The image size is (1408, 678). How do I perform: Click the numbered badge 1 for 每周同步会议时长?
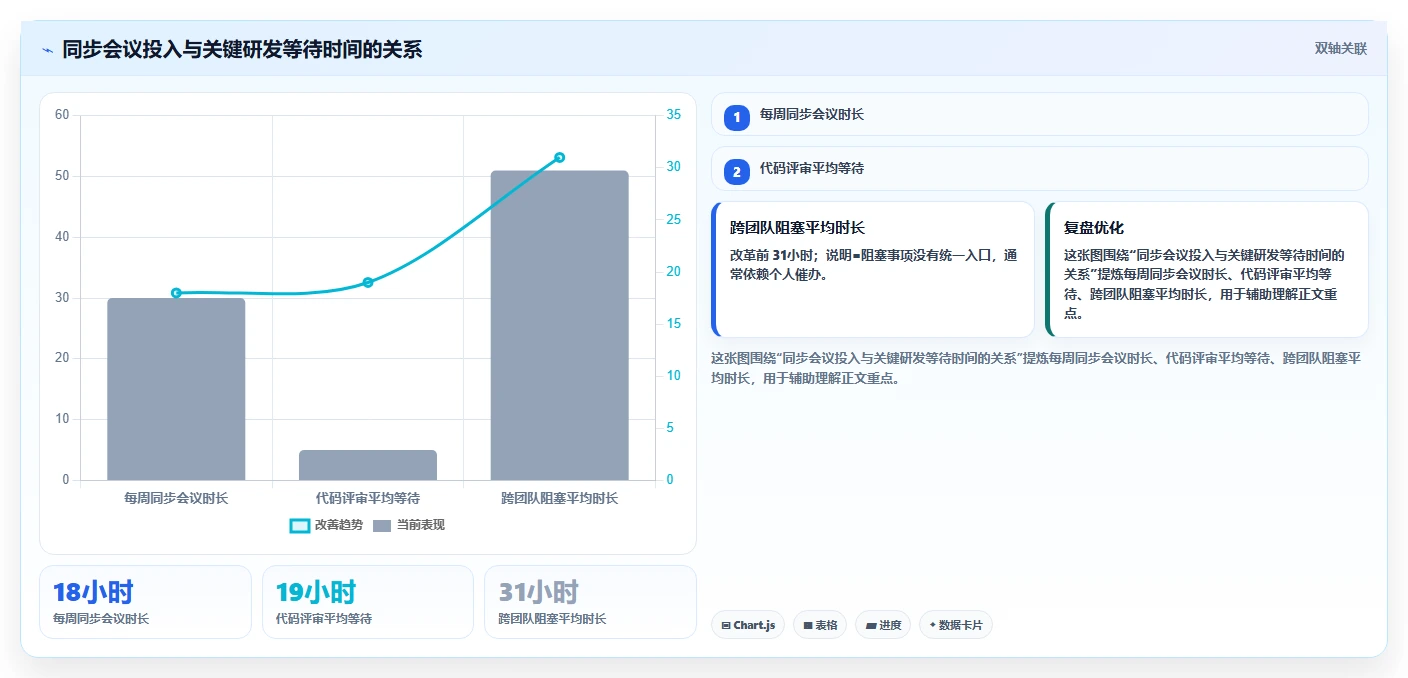coord(737,117)
